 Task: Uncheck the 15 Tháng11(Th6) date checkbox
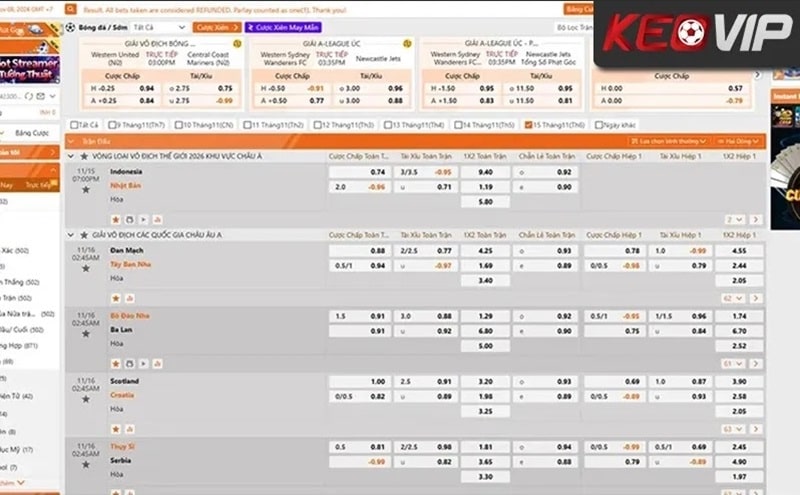[528, 125]
